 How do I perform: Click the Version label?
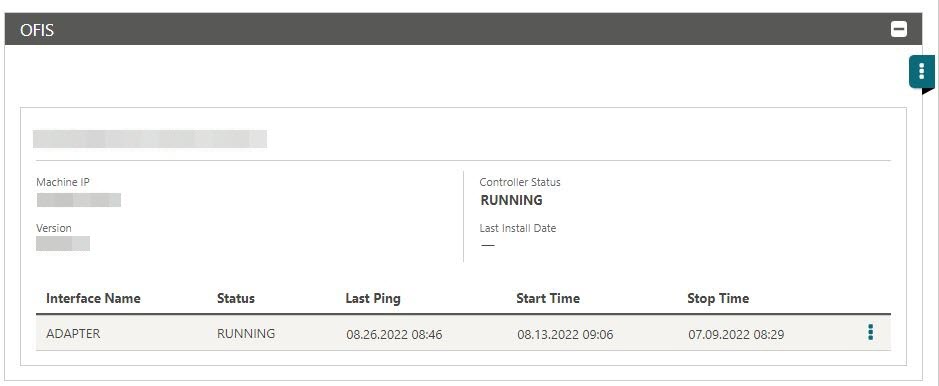pyautogui.click(x=54, y=228)
